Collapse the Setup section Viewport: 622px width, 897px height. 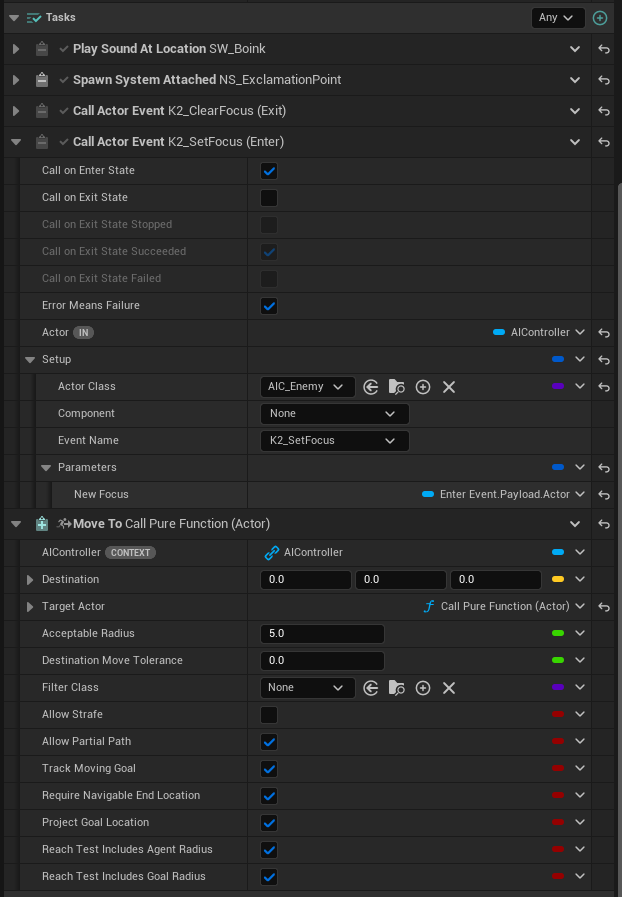(x=30, y=359)
